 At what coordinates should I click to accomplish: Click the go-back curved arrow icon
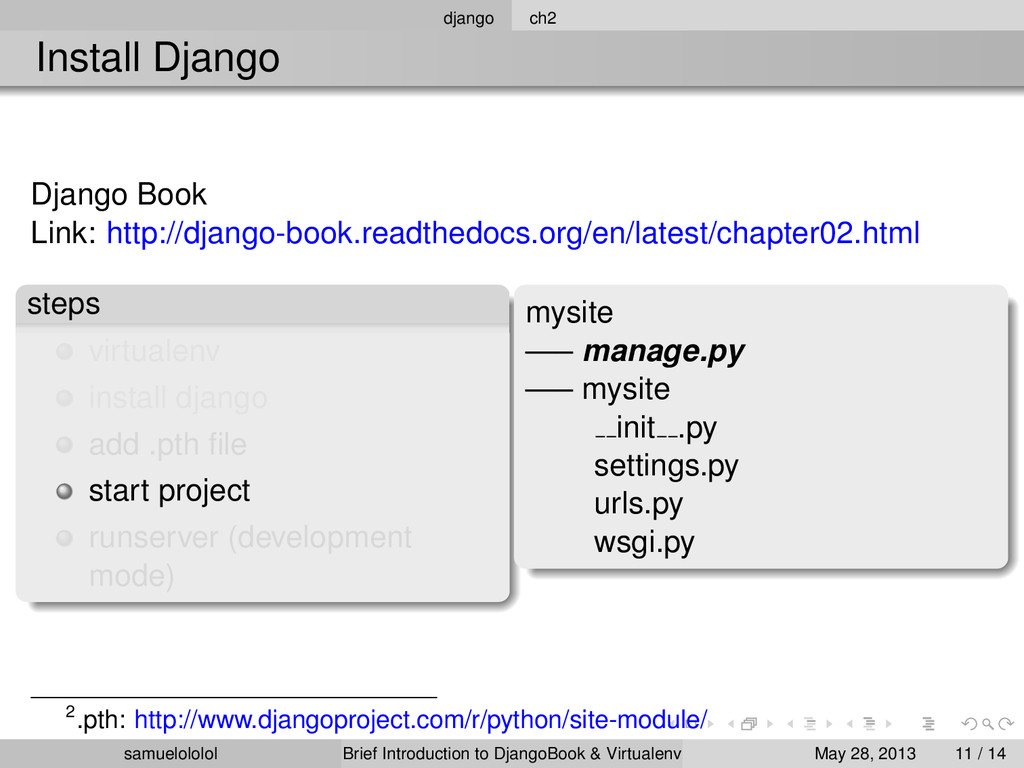point(970,724)
